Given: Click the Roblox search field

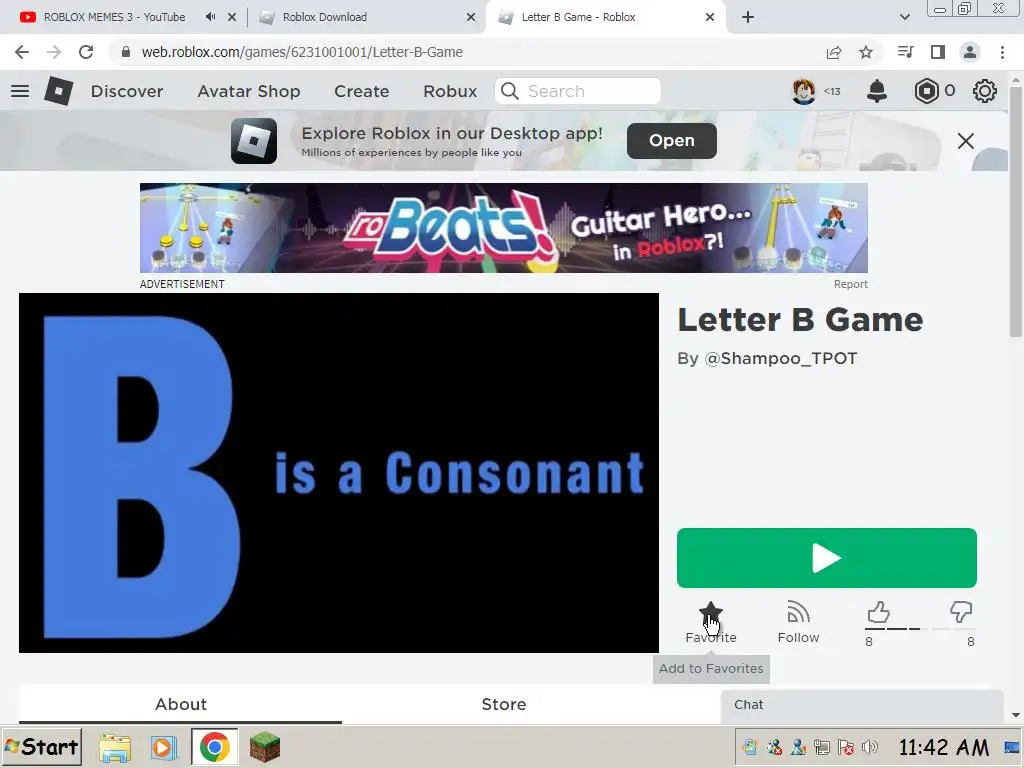Looking at the screenshot, I should [578, 91].
